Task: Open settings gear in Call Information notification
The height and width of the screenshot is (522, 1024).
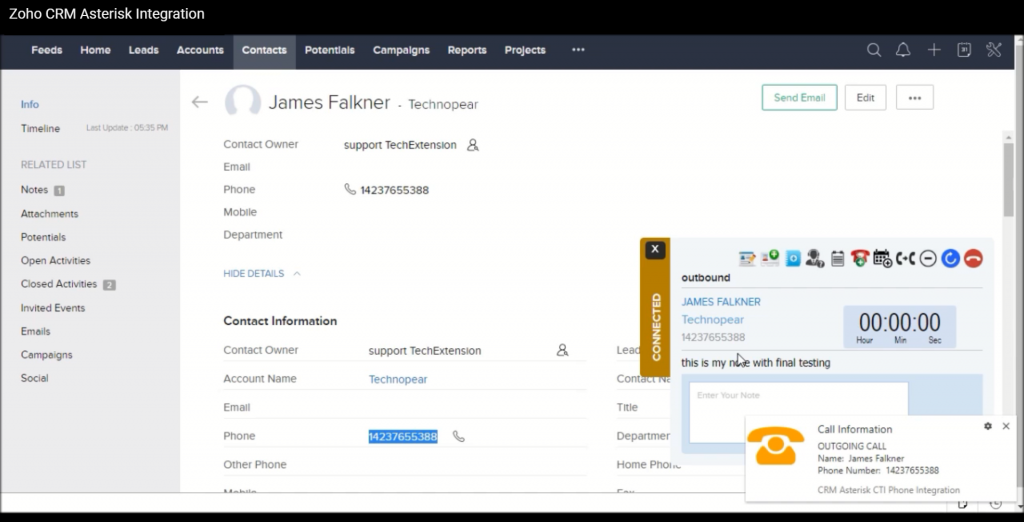Action: 987,426
